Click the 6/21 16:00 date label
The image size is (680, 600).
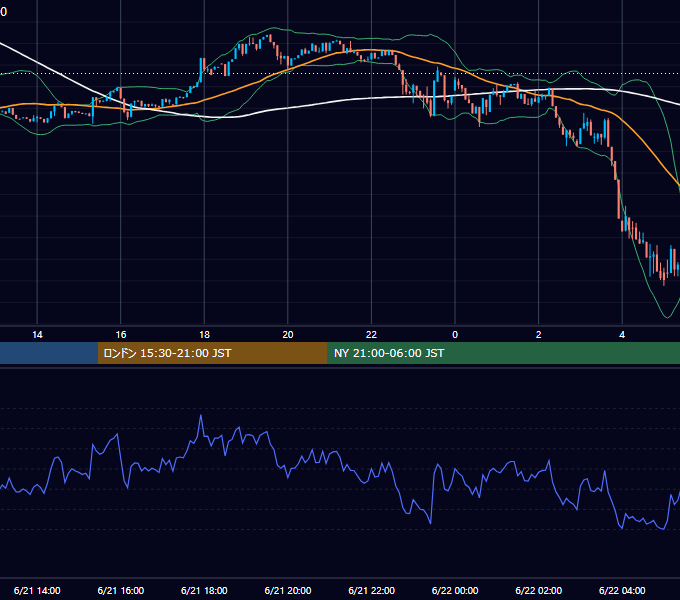pos(121,590)
